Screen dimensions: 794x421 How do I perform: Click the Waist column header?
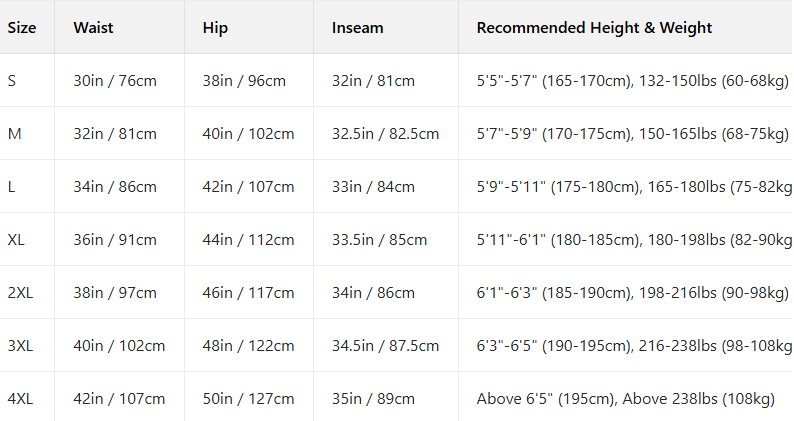(x=93, y=28)
